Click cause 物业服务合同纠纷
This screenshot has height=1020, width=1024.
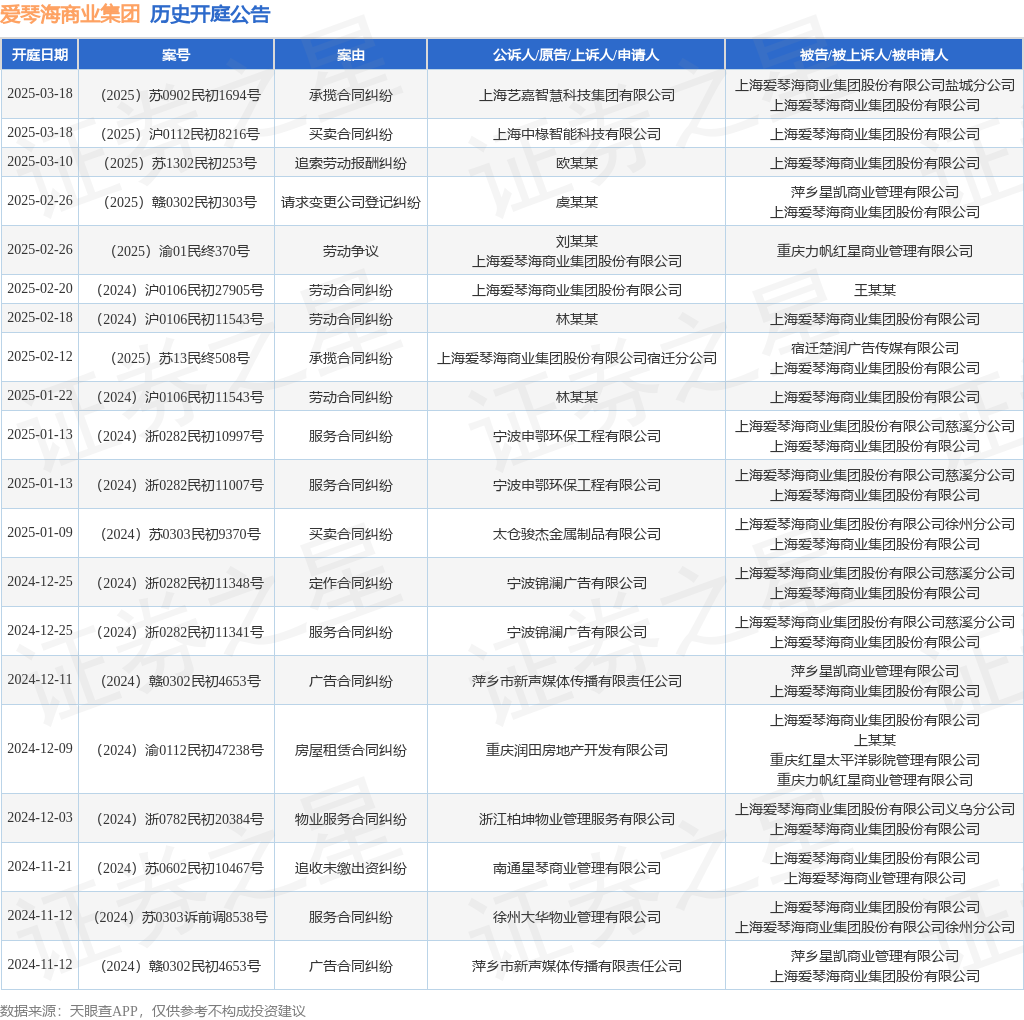[351, 820]
